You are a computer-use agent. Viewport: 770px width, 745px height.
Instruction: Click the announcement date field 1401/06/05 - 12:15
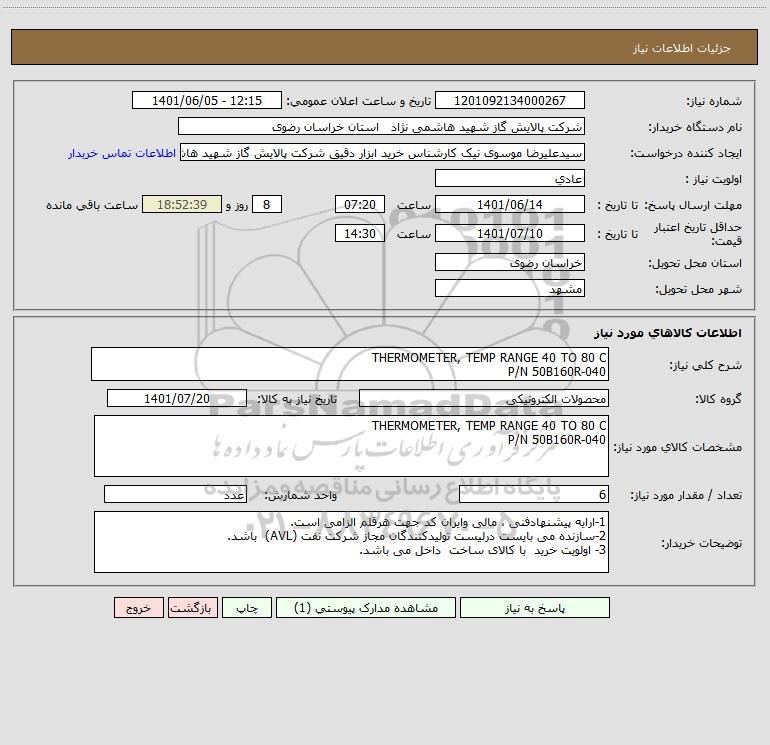tap(207, 100)
